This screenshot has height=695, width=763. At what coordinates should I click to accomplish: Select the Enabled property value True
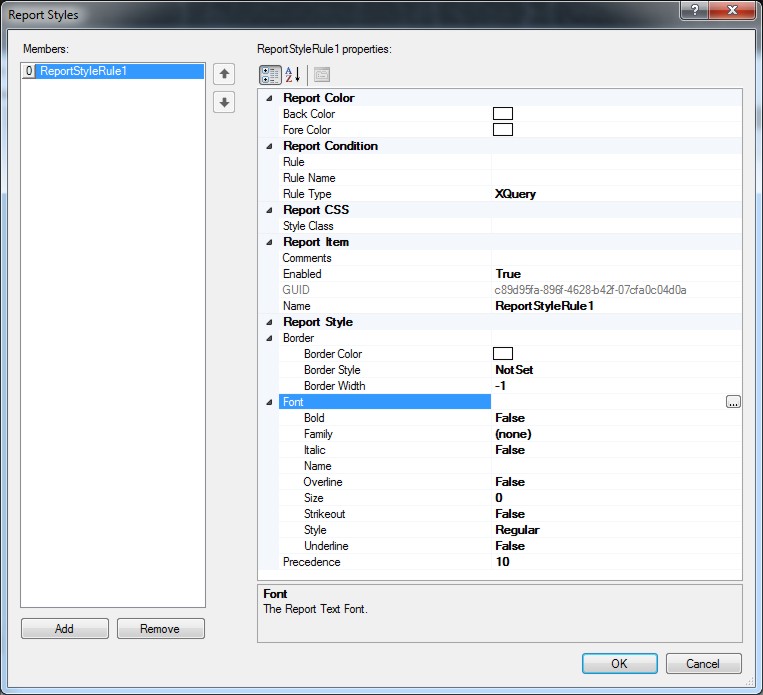tap(508, 274)
